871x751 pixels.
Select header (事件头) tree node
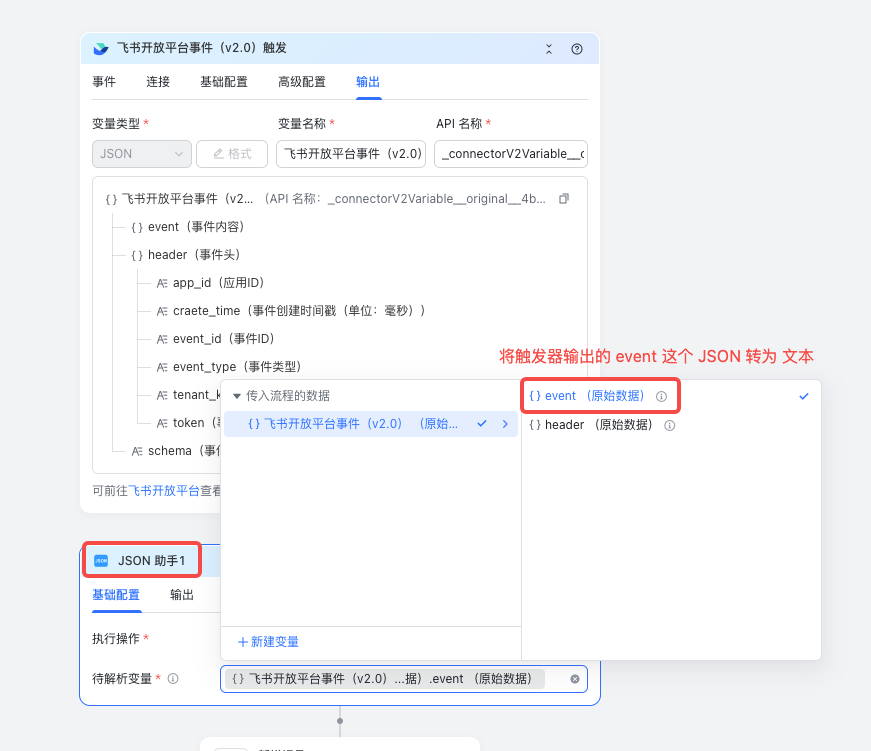186,255
